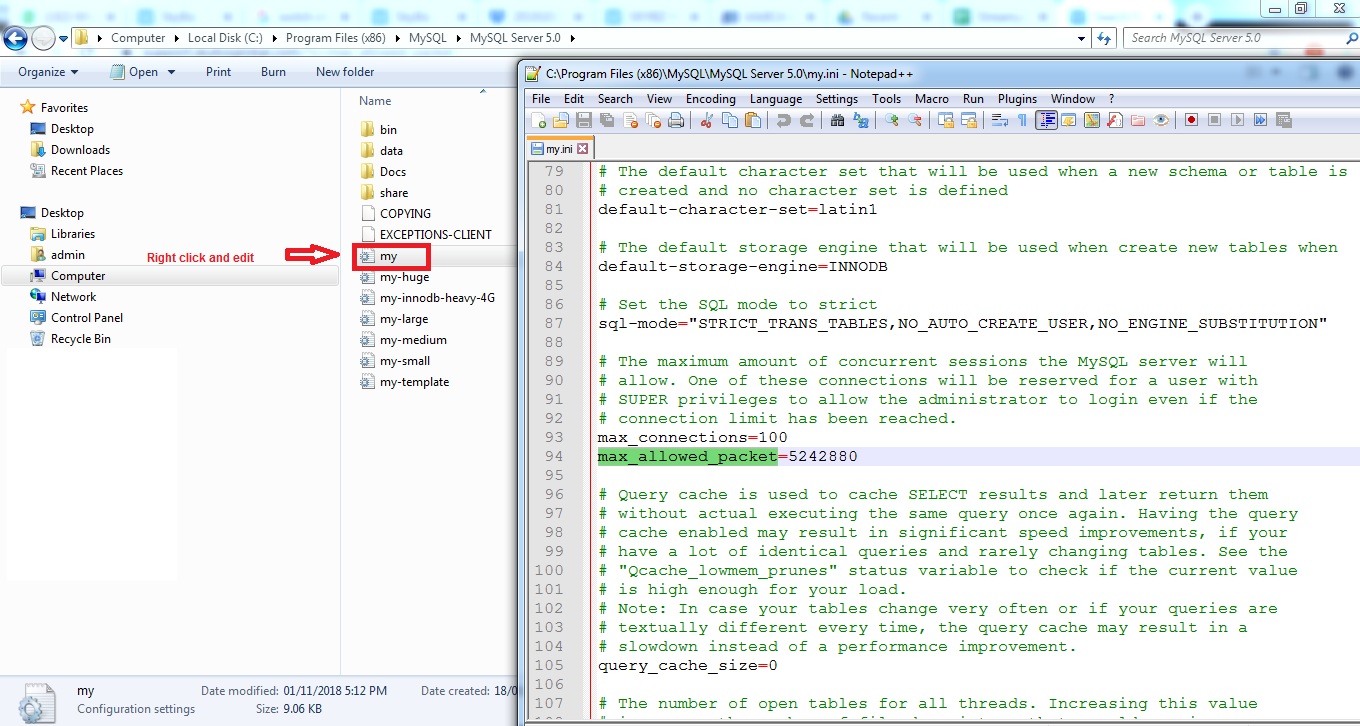1360x726 pixels.
Task: Click the New folder button
Action: point(345,72)
